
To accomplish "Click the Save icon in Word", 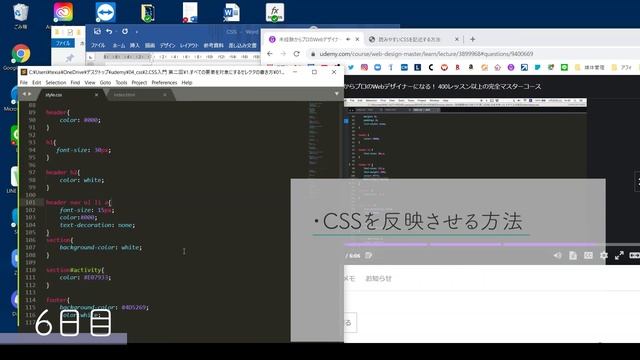I will [97, 31].
